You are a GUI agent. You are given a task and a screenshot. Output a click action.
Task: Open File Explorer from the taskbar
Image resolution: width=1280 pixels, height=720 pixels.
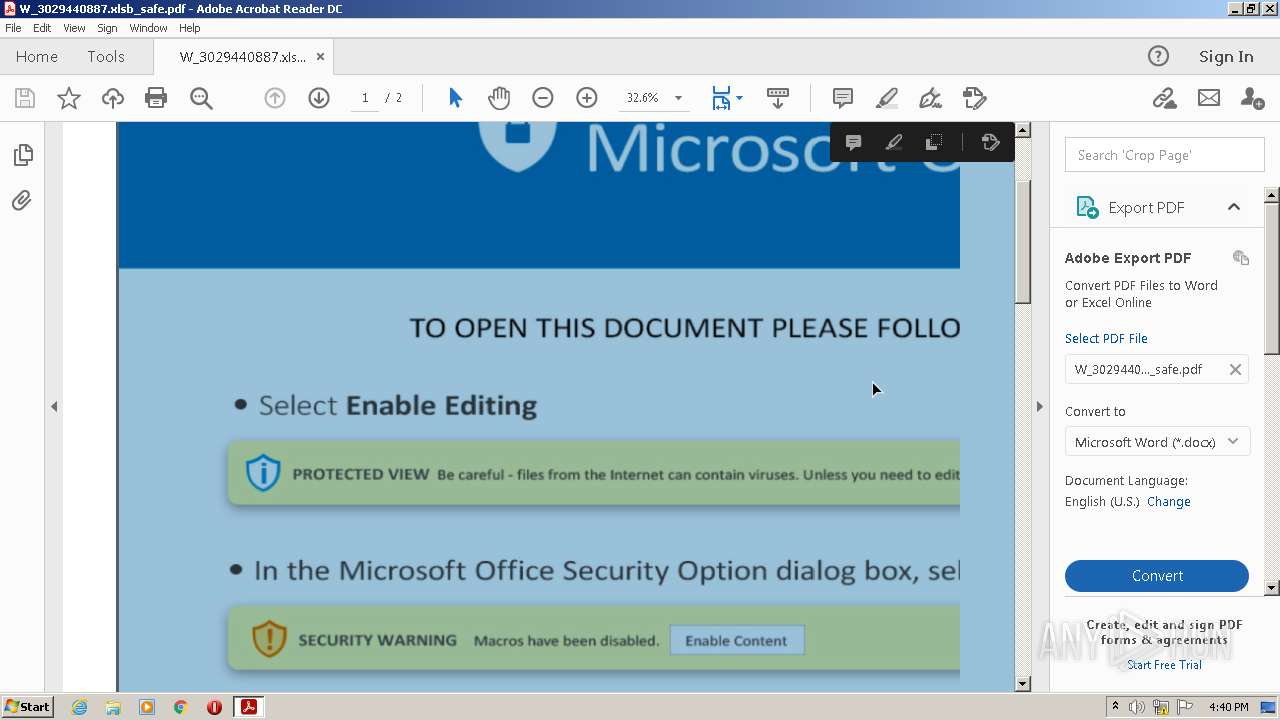click(x=113, y=707)
